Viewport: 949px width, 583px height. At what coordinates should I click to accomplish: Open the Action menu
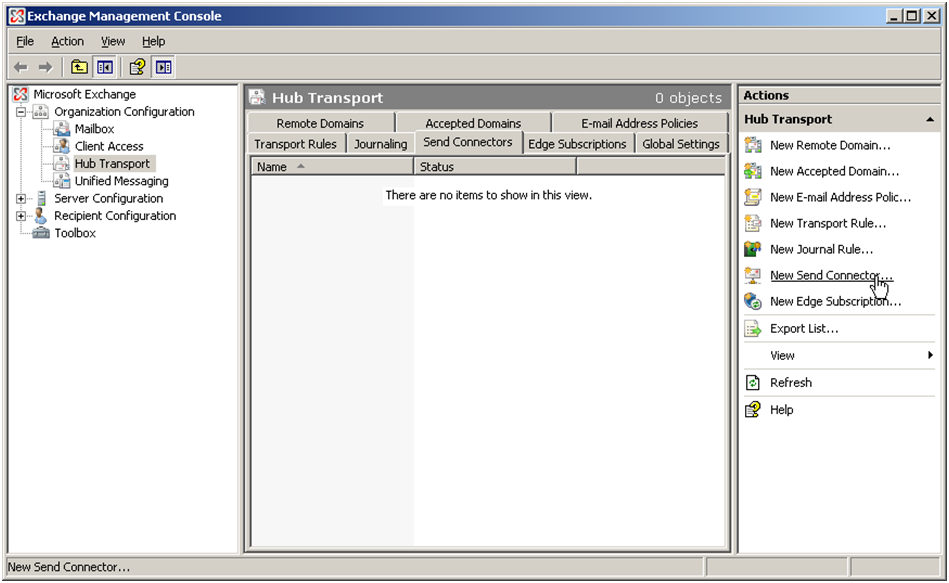click(x=67, y=41)
